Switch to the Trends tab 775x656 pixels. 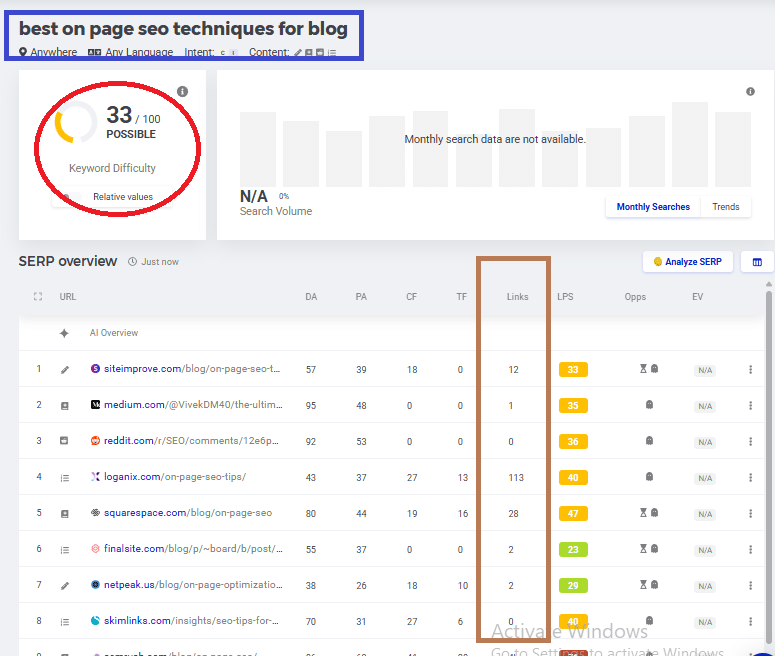725,207
